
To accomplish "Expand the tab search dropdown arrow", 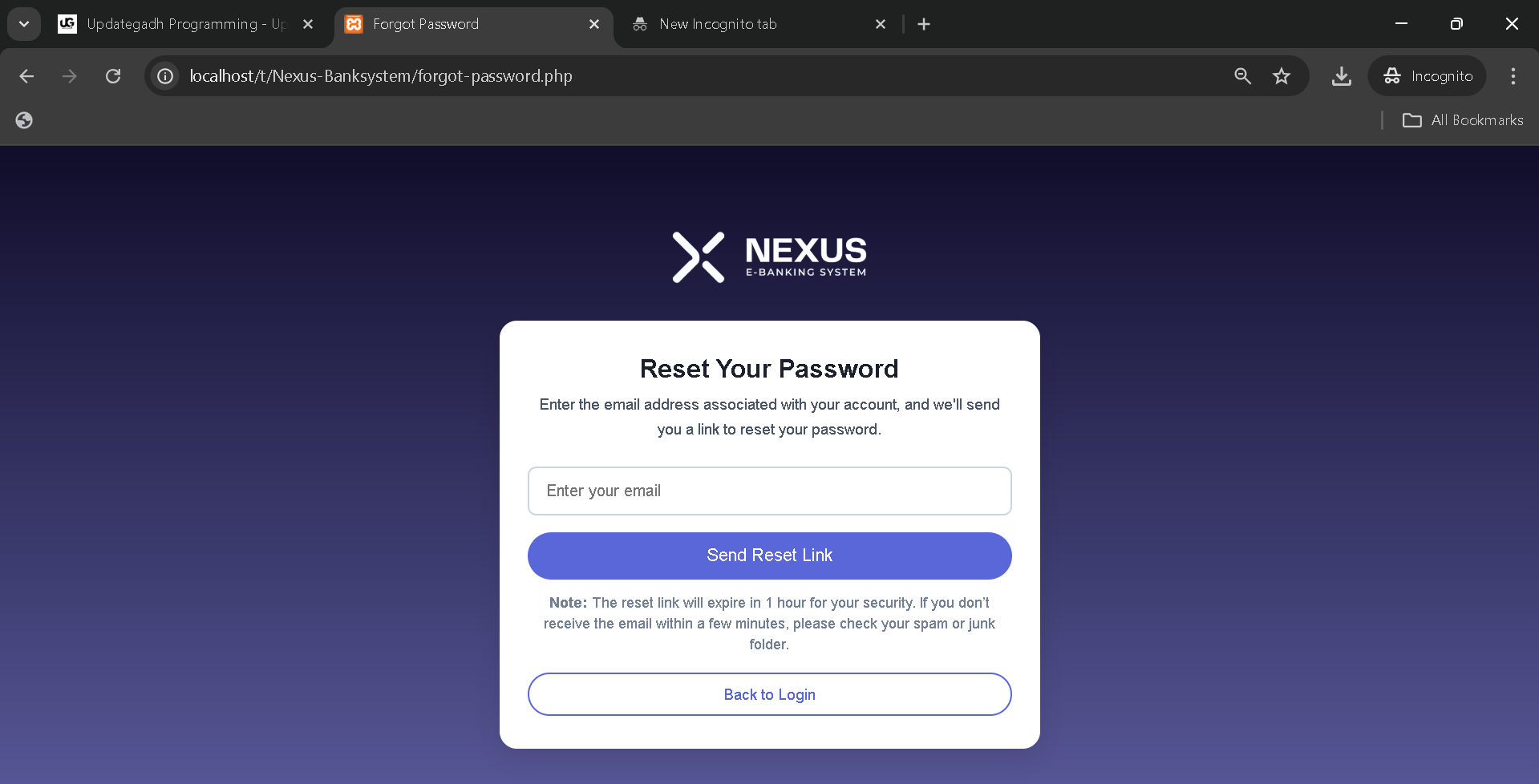I will (24, 24).
